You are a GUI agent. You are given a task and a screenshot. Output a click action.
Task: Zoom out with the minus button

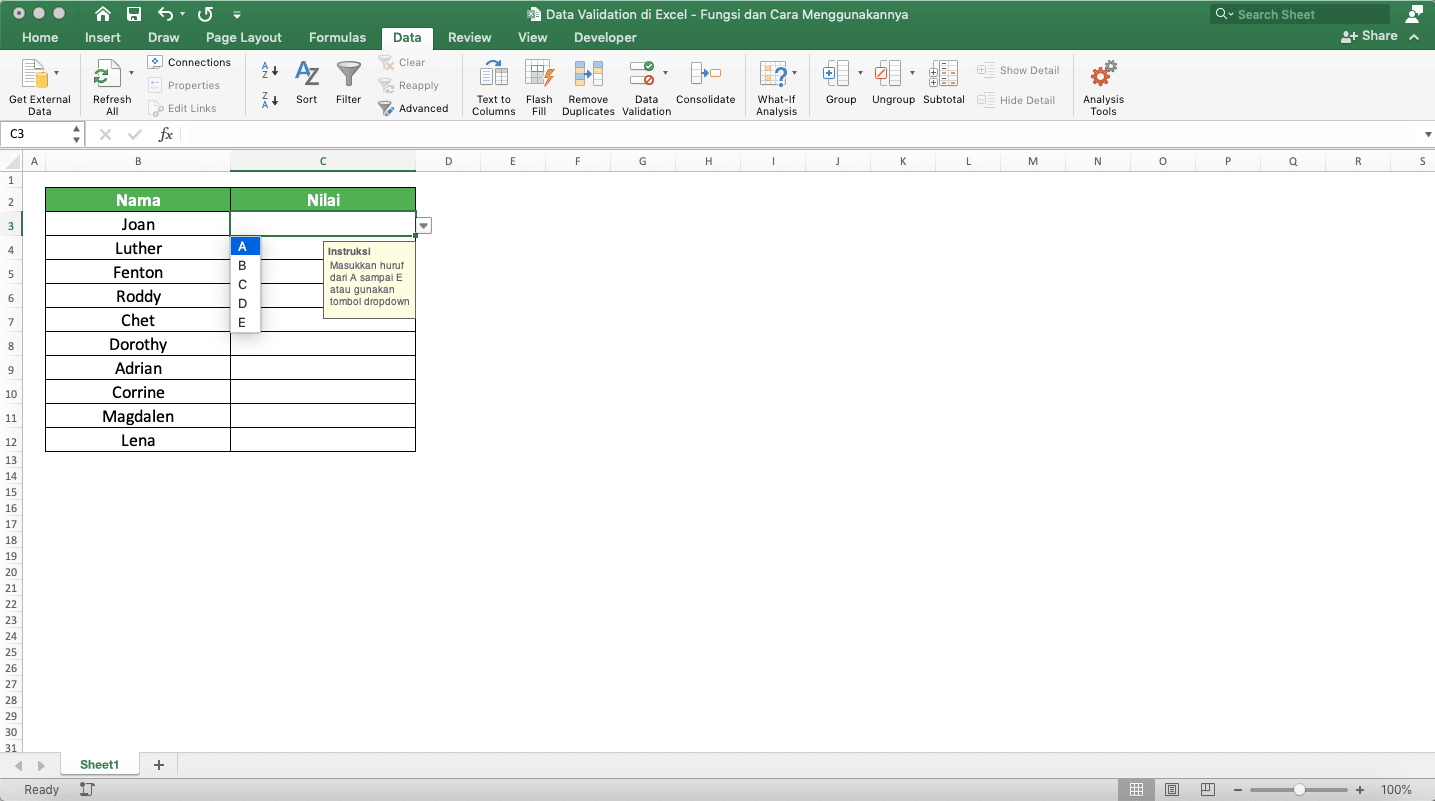coord(1240,790)
